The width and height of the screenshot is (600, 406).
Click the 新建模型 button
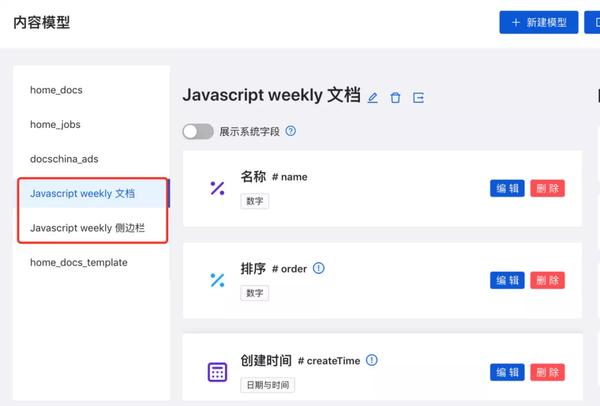[538, 22]
